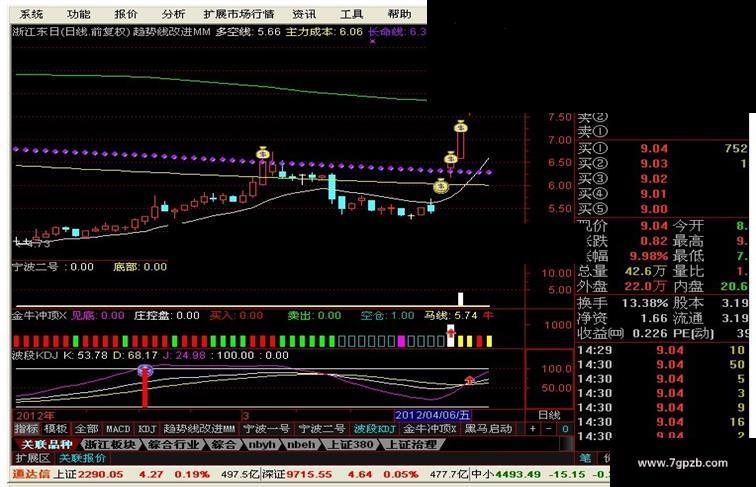
Task: Click the money bag marker at the 7.00 peak
Action: point(461,127)
